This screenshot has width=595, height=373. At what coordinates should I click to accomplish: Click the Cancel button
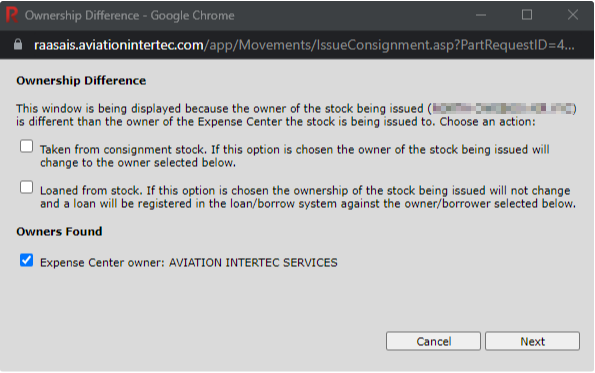point(433,341)
